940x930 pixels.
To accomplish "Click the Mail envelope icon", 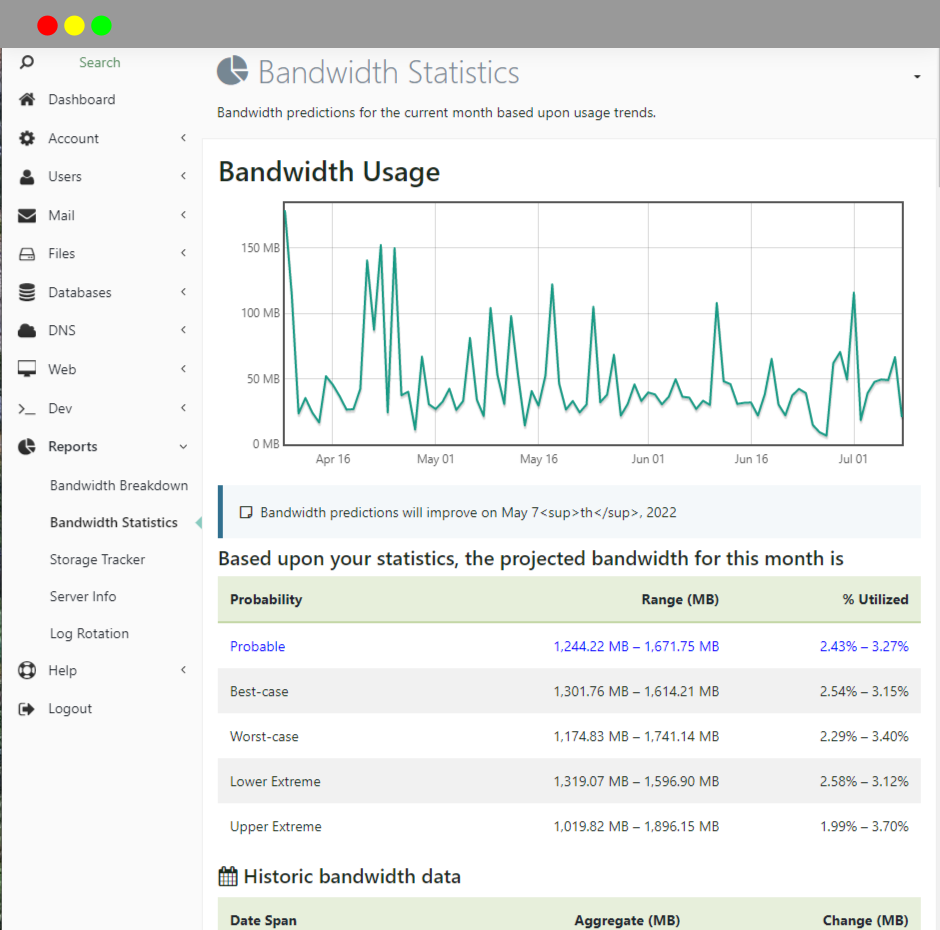I will click(27, 215).
